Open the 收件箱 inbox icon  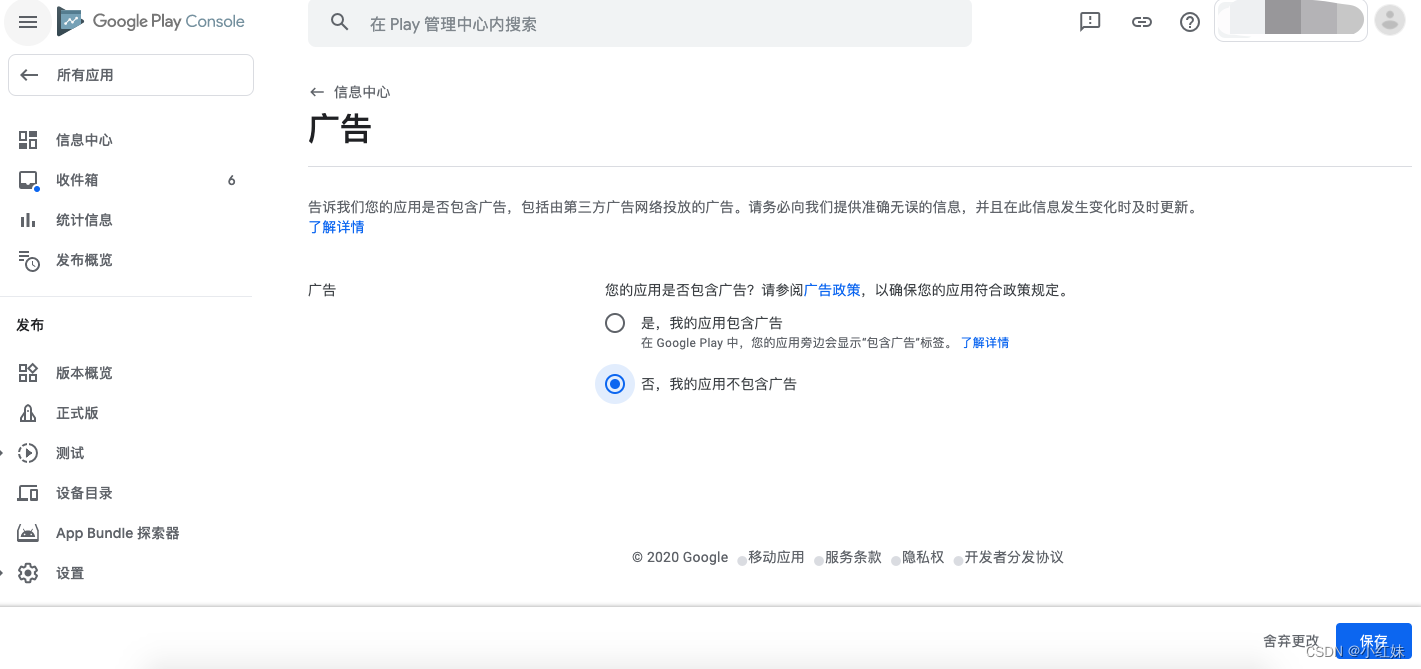coord(28,179)
